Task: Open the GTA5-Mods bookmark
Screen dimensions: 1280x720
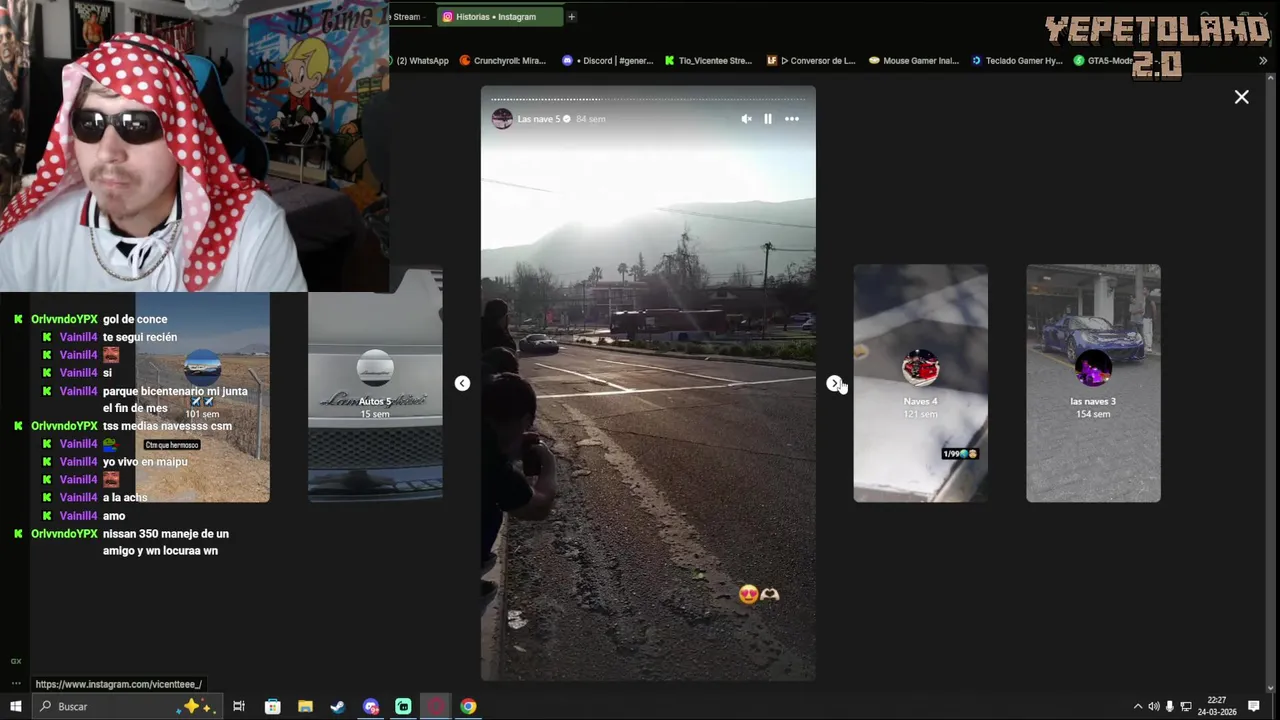Action: coord(1104,61)
